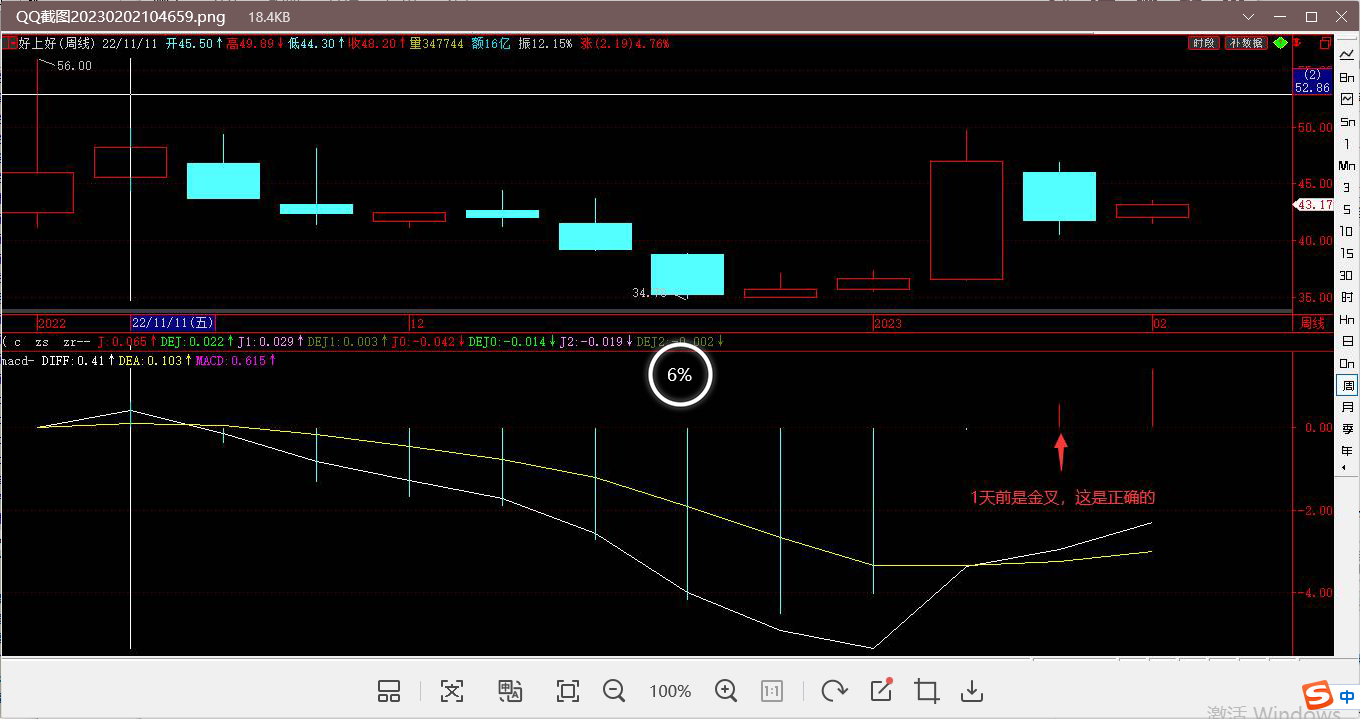Click the macd- indicator label

tap(18, 360)
